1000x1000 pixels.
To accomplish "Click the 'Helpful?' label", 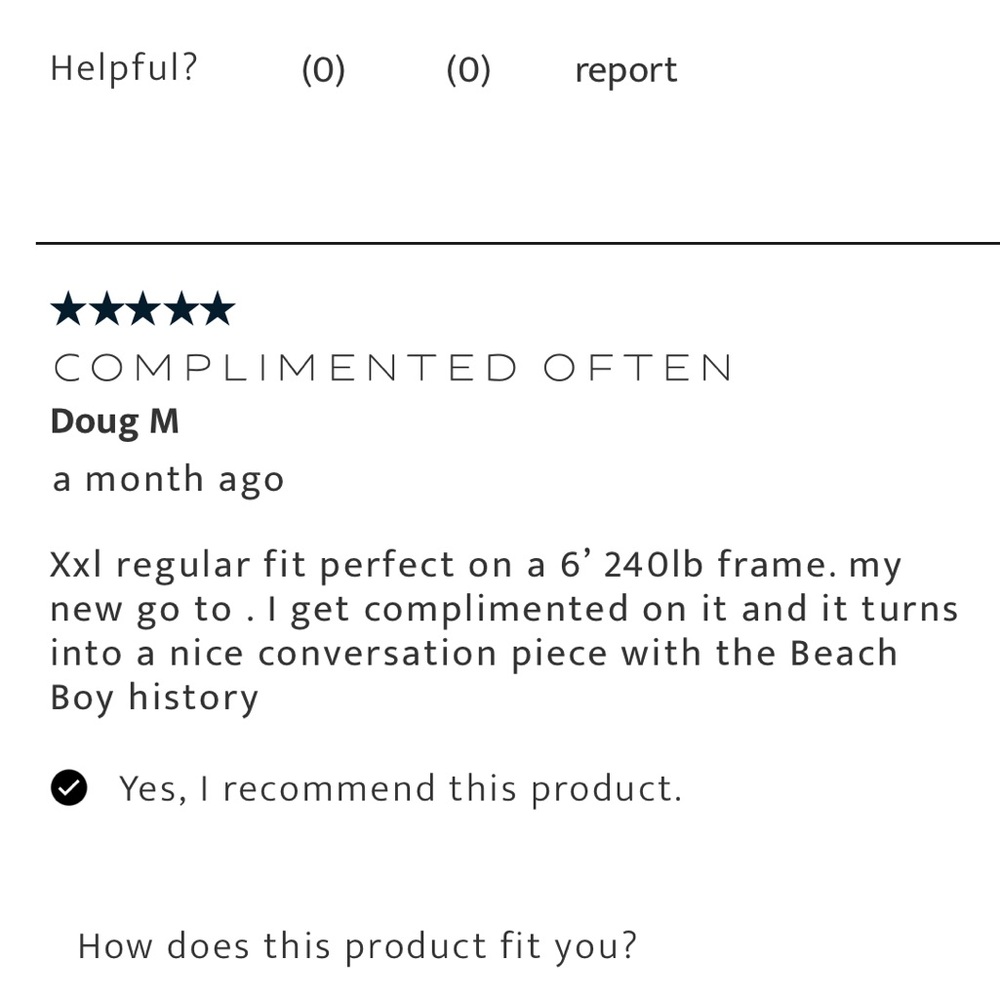I will point(124,68).
